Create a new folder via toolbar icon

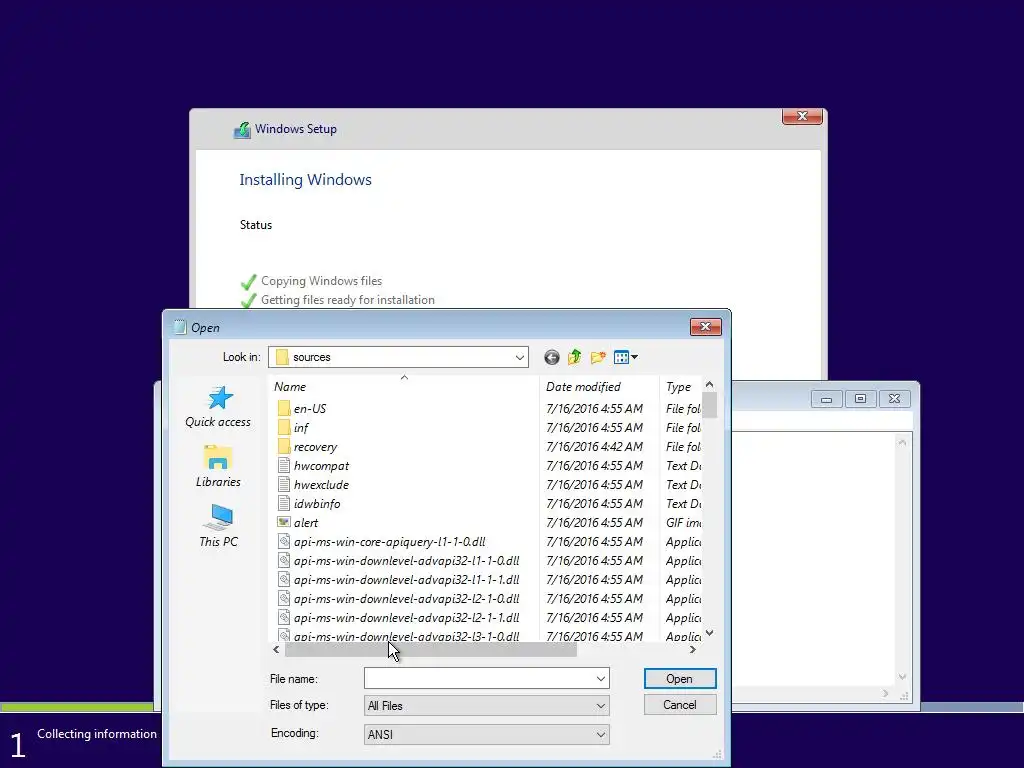(598, 357)
